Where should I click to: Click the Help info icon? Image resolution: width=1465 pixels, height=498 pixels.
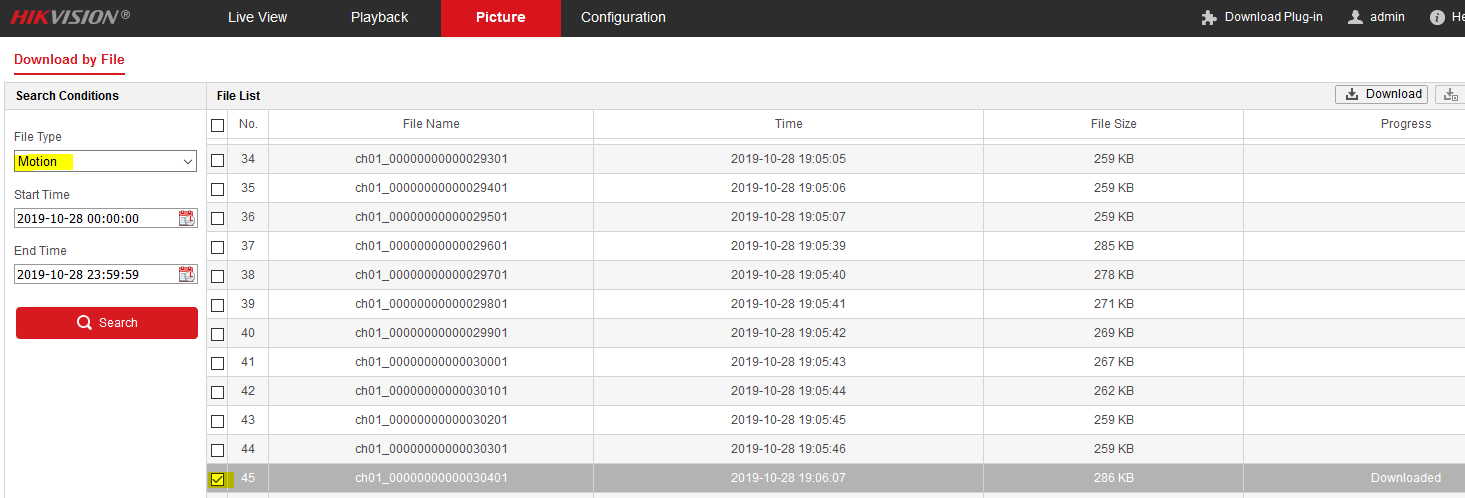point(1438,17)
